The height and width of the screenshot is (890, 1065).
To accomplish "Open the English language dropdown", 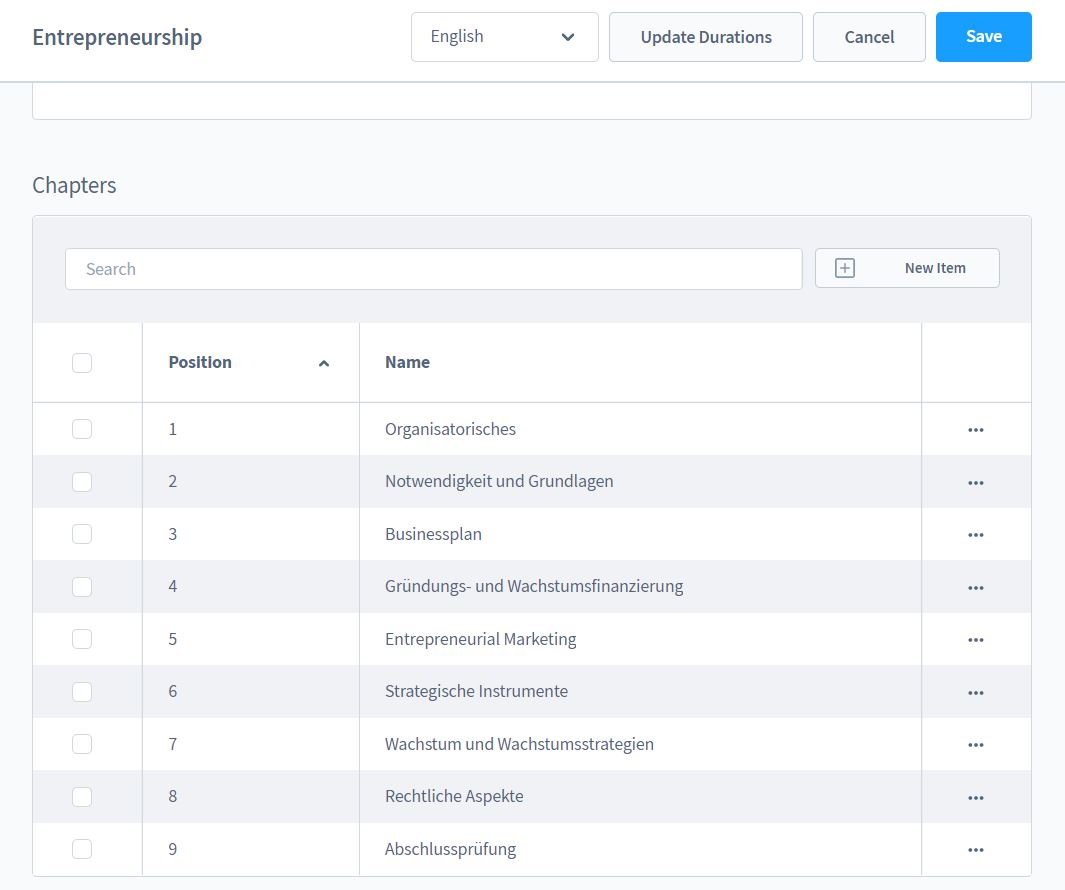I will pos(504,37).
